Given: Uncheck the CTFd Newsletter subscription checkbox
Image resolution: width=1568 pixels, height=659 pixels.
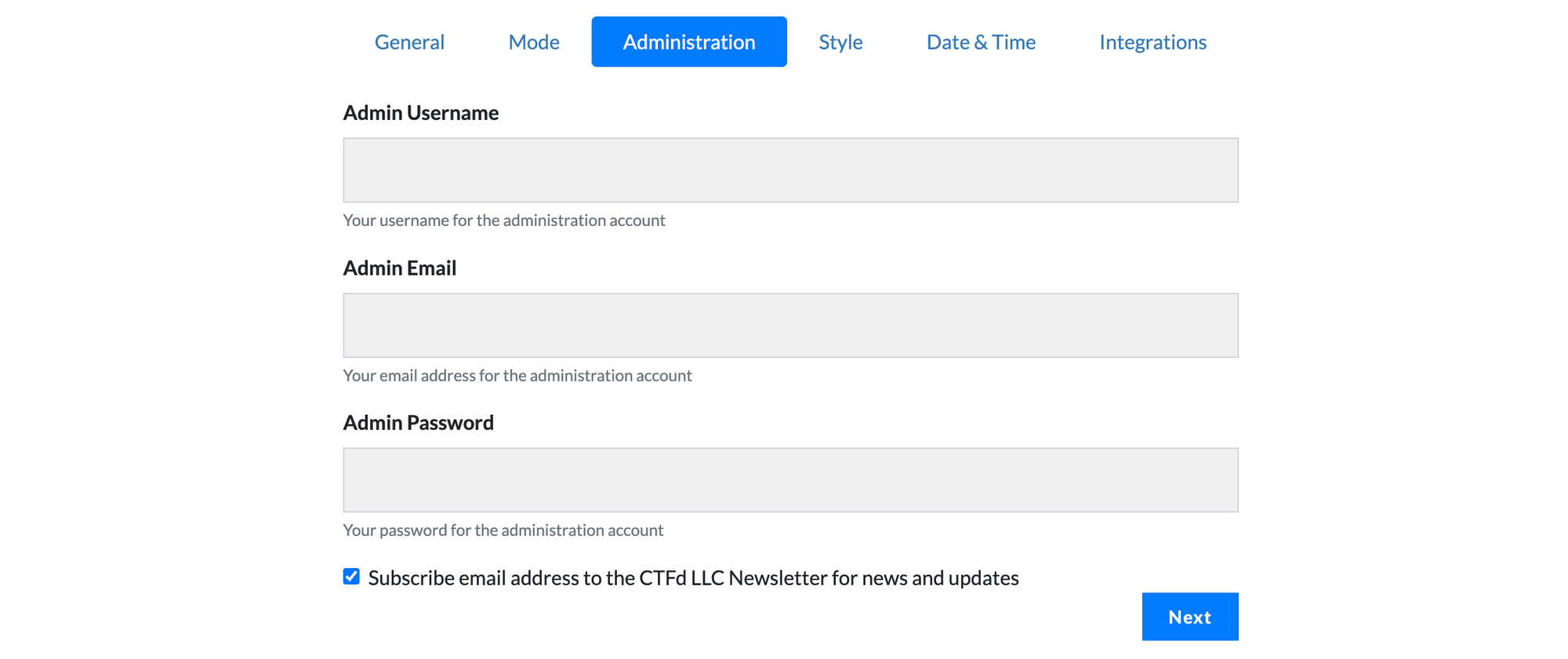Looking at the screenshot, I should (350, 576).
